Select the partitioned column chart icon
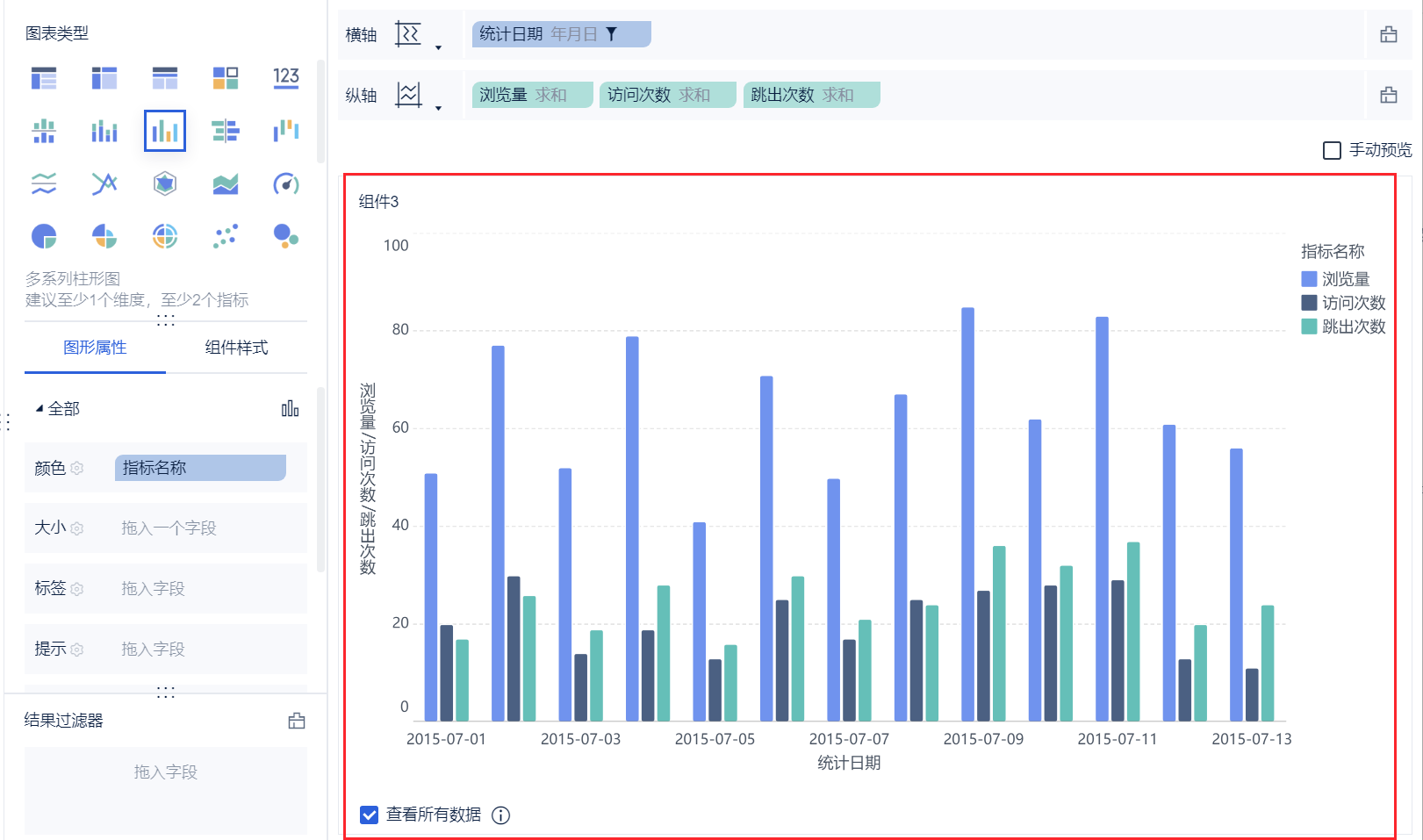The height and width of the screenshot is (840, 1423). [x=44, y=131]
